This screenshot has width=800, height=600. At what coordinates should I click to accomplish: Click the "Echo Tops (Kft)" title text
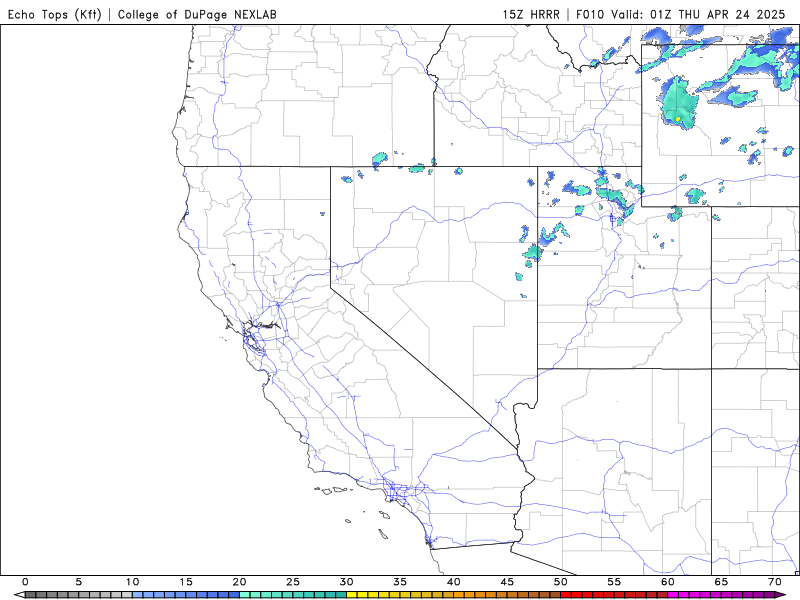pyautogui.click(x=55, y=14)
